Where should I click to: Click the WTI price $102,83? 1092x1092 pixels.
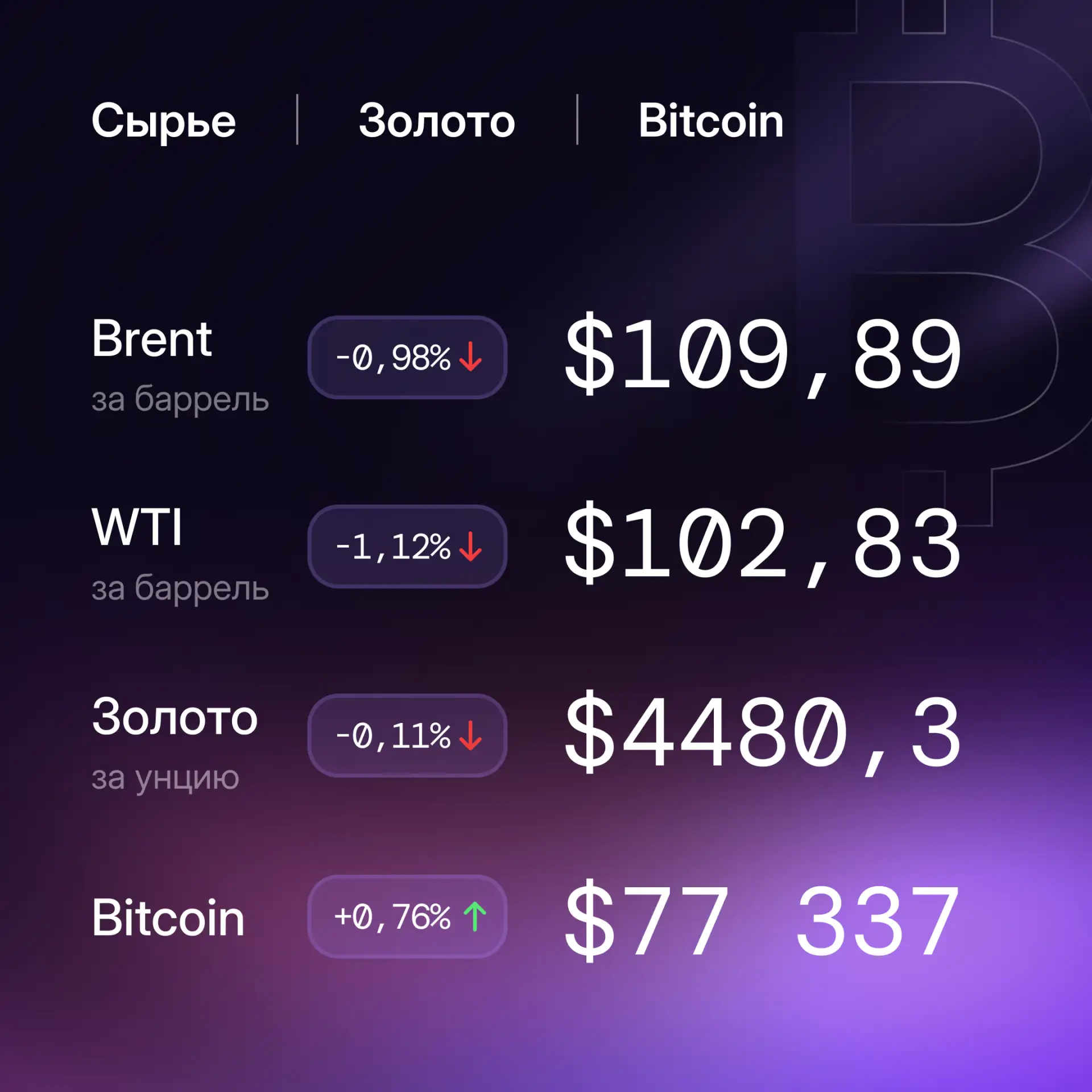(x=763, y=544)
